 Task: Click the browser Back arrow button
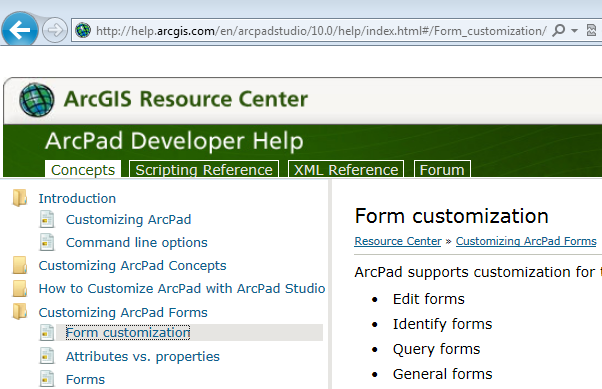click(20, 30)
